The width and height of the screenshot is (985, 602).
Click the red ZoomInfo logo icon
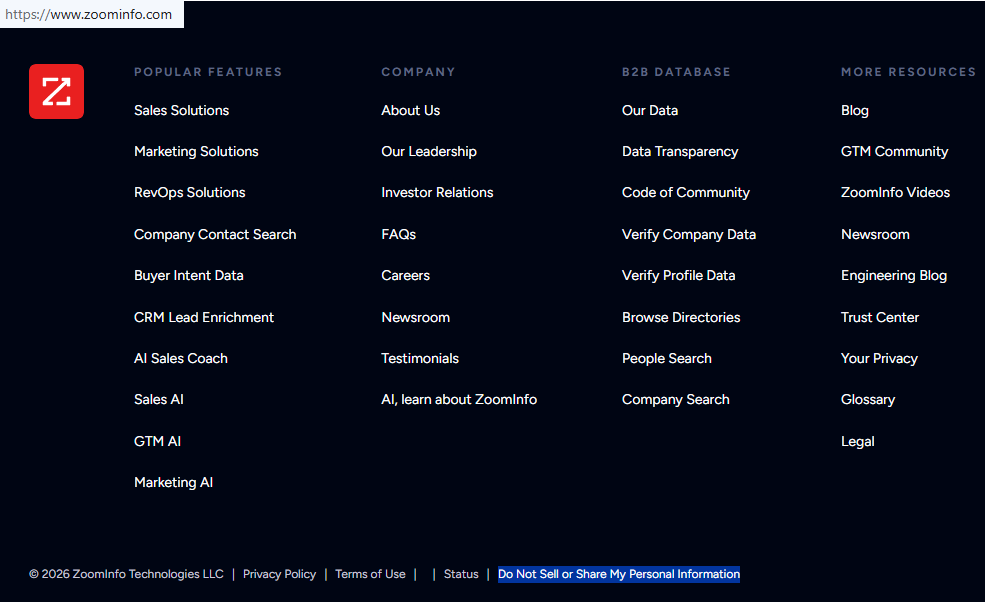pyautogui.click(x=56, y=92)
